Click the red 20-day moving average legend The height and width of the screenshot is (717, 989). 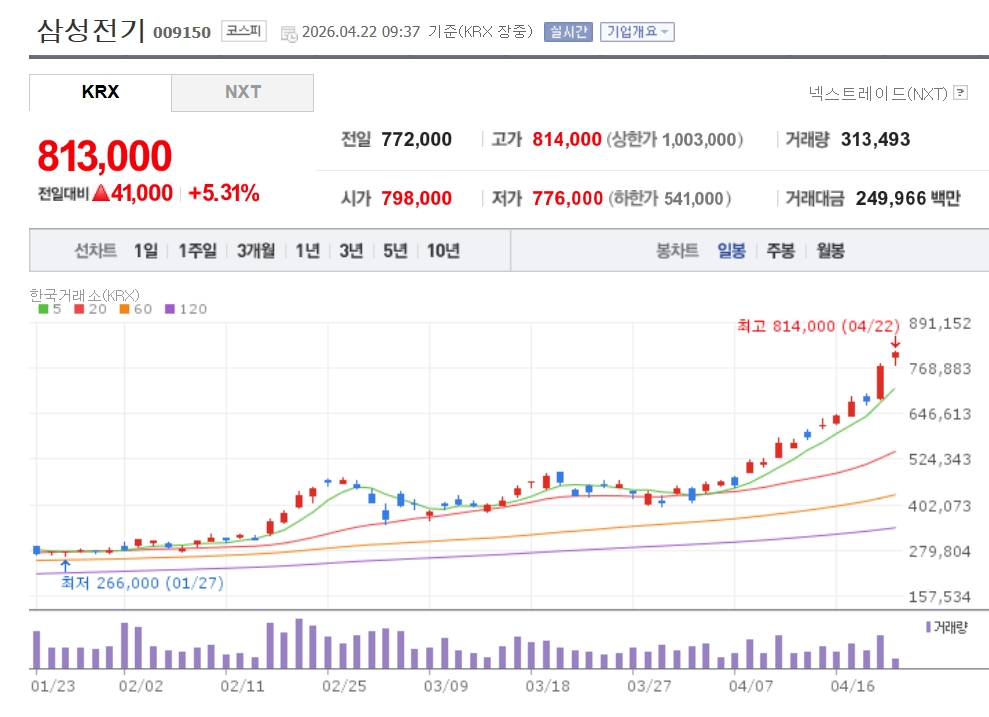[x=90, y=309]
